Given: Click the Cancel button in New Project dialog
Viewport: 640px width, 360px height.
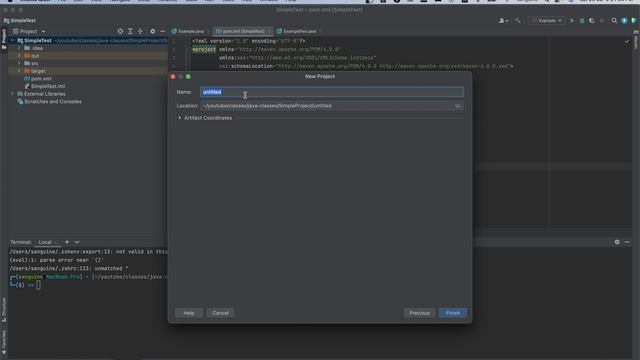Looking at the screenshot, I should click(220, 313).
